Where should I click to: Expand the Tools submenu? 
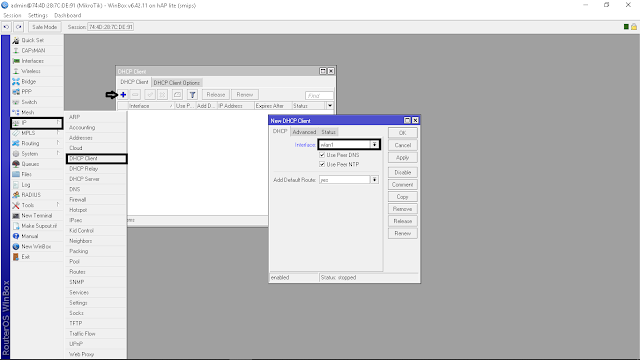point(37,205)
